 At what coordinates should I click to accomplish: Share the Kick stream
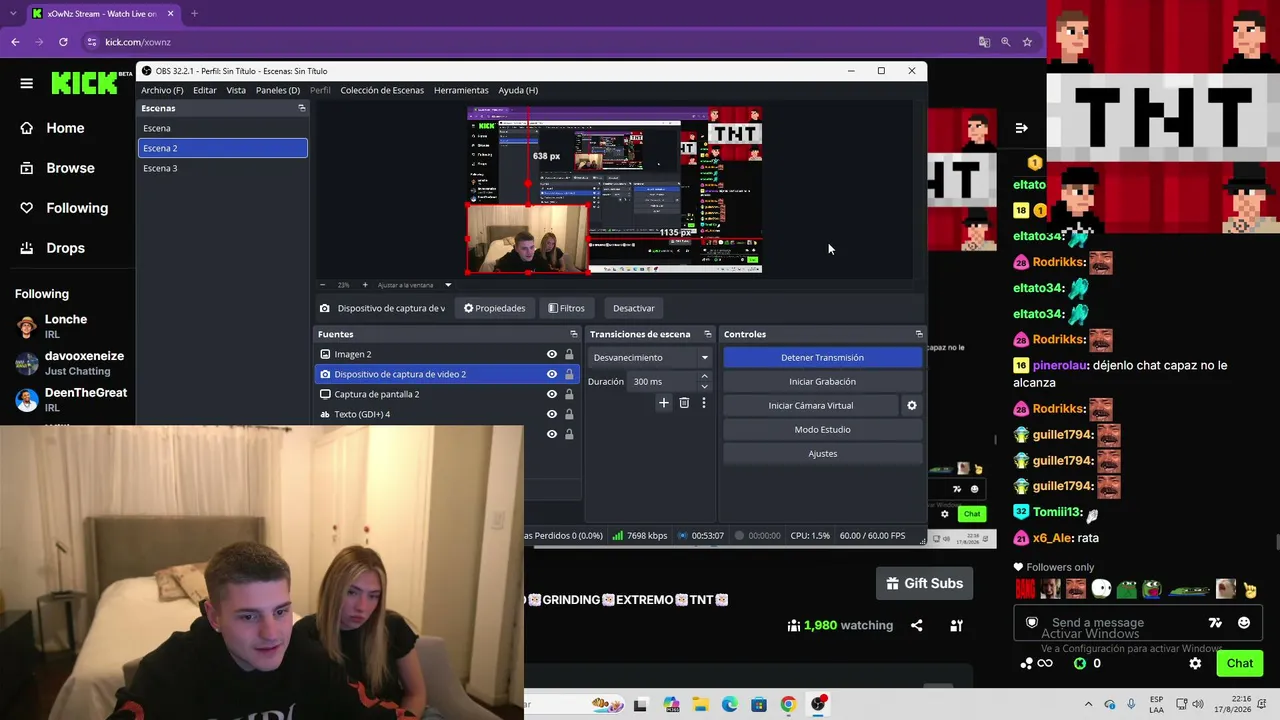tap(916, 625)
